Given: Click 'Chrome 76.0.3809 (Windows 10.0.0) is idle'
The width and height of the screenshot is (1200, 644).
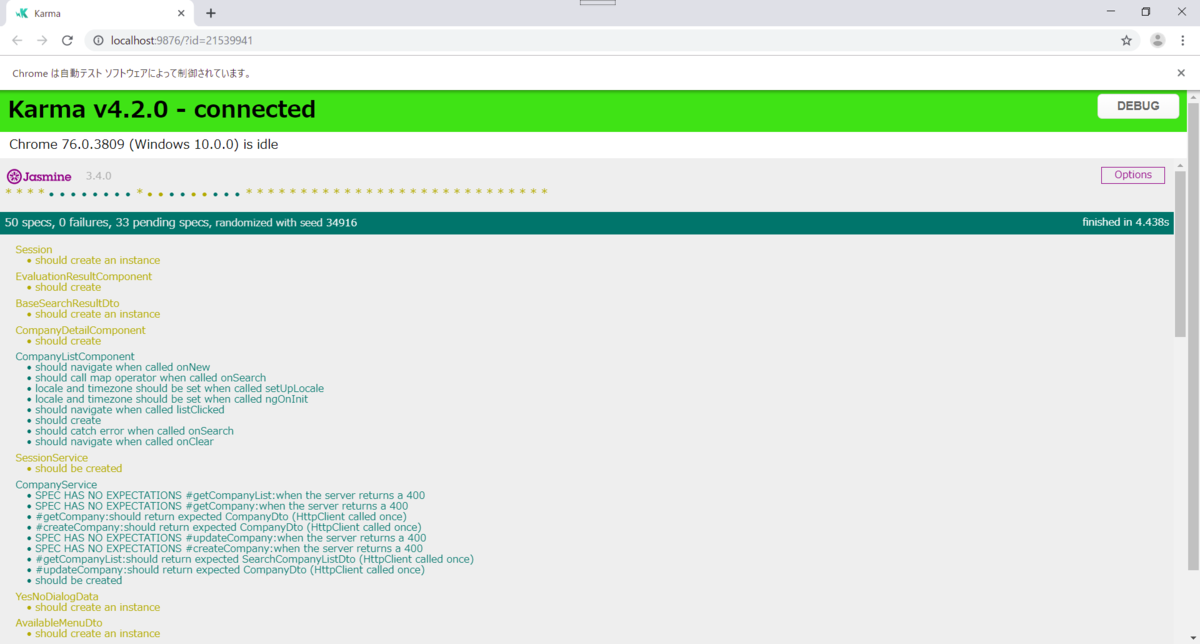Looking at the screenshot, I should click(143, 144).
